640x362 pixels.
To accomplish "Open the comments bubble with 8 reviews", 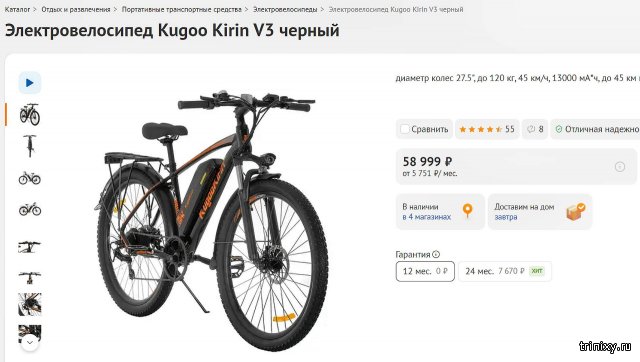I will tap(535, 129).
